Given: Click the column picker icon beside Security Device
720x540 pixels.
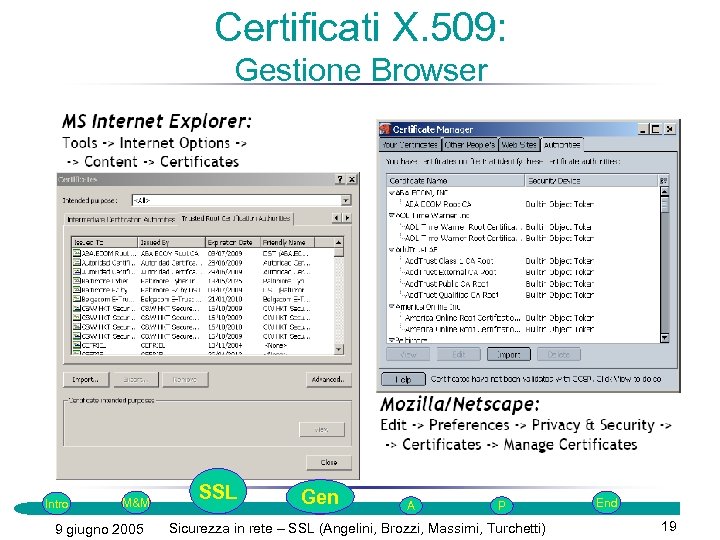Looking at the screenshot, I should click(x=664, y=181).
